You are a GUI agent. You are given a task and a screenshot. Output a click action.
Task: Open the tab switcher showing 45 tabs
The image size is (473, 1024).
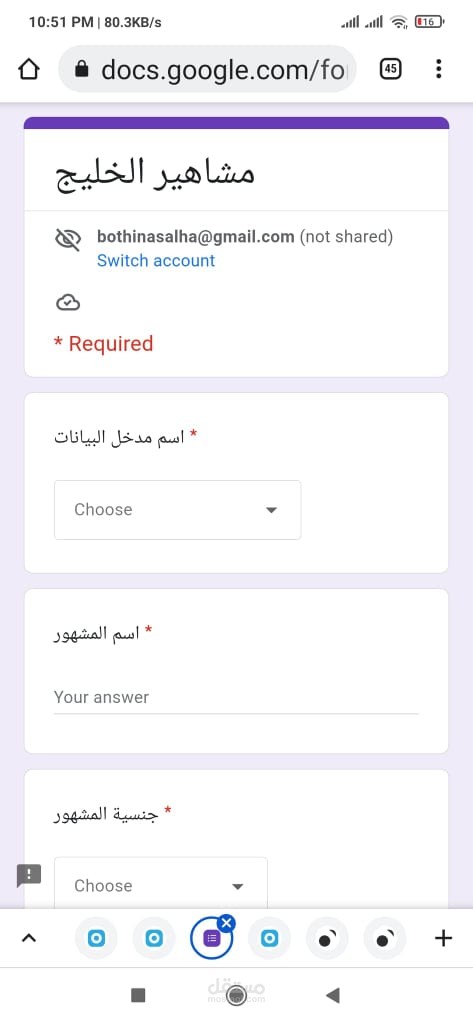pyautogui.click(x=390, y=69)
